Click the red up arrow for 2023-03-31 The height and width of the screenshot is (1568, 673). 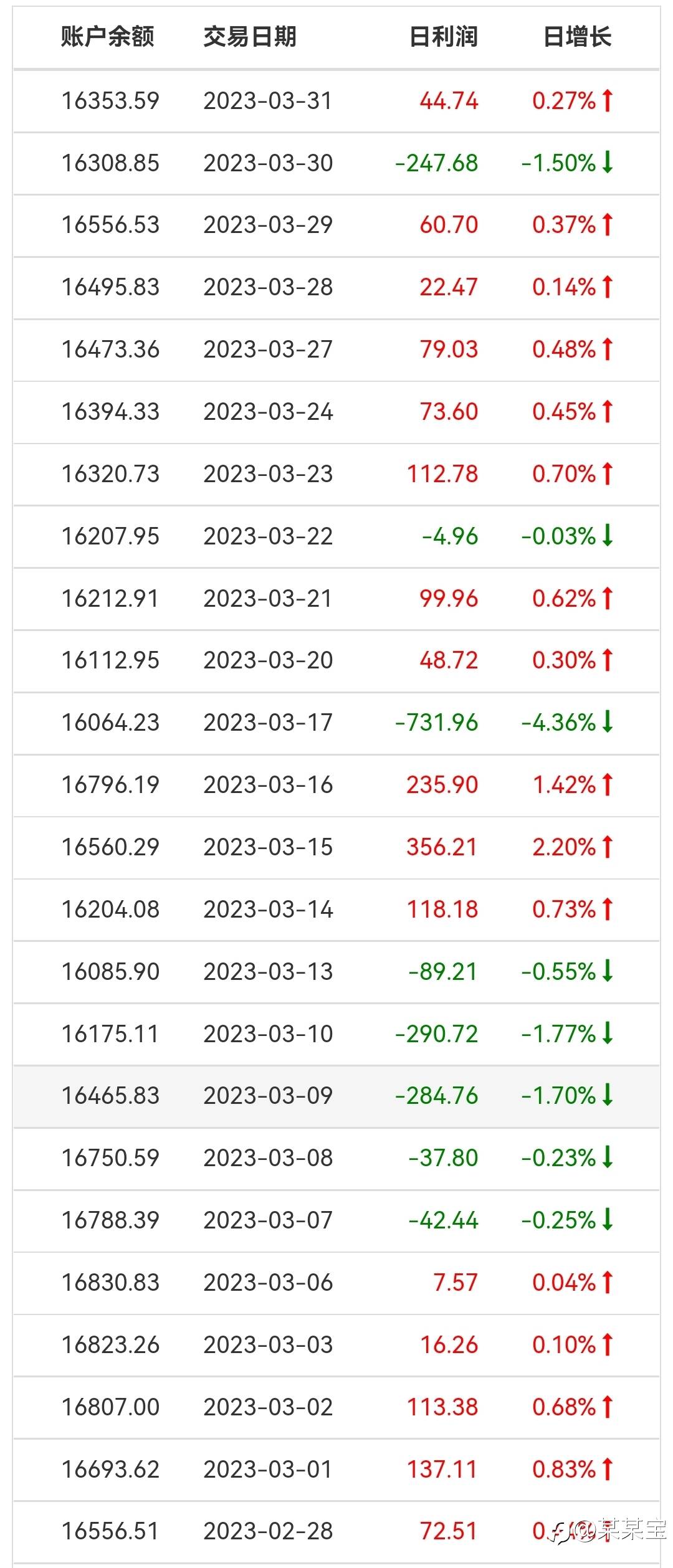(608, 100)
